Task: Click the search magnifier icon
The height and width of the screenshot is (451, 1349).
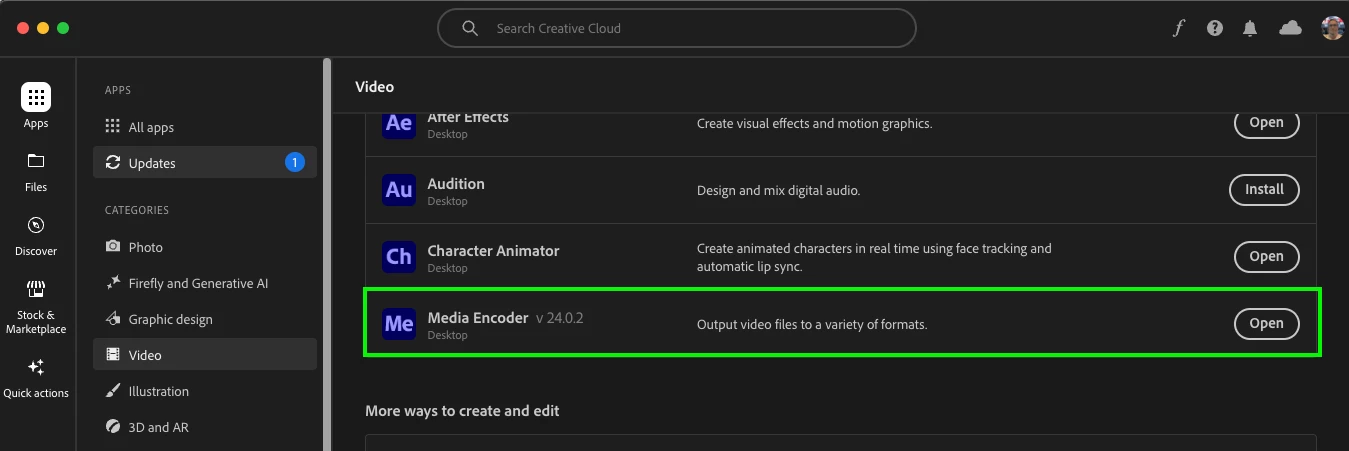Action: (470, 28)
